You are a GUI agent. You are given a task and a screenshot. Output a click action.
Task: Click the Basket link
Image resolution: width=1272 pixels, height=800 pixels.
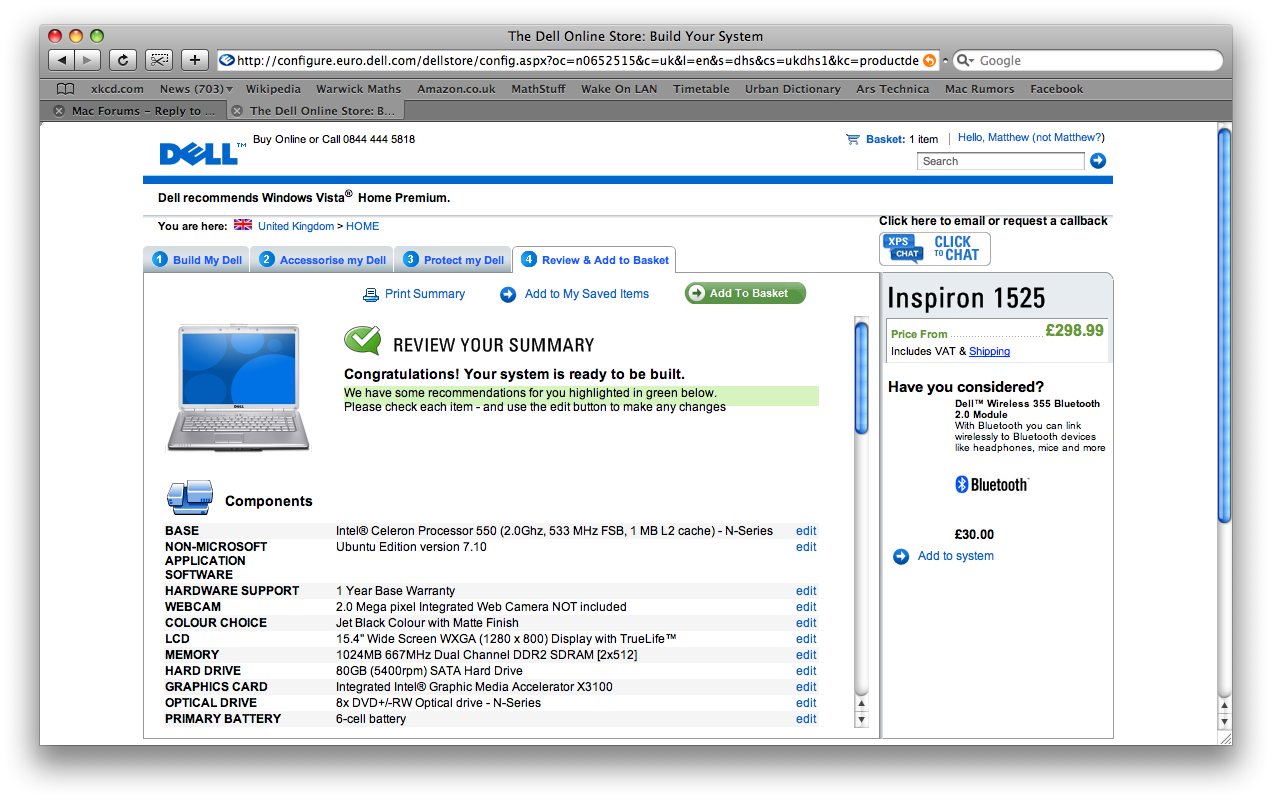[x=885, y=139]
